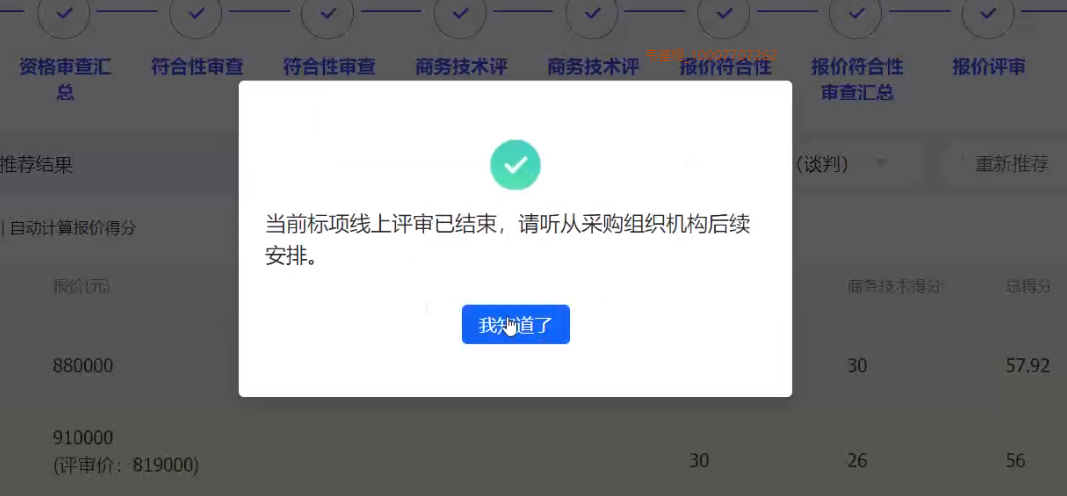Switch to the 报价评审 step label

tap(988, 67)
